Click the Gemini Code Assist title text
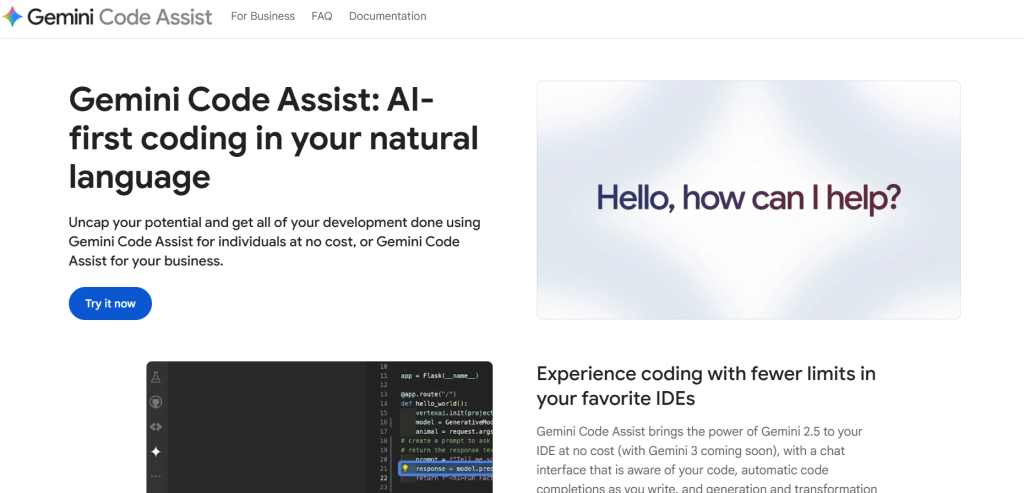This screenshot has height=493, width=1024. pyautogui.click(x=120, y=17)
